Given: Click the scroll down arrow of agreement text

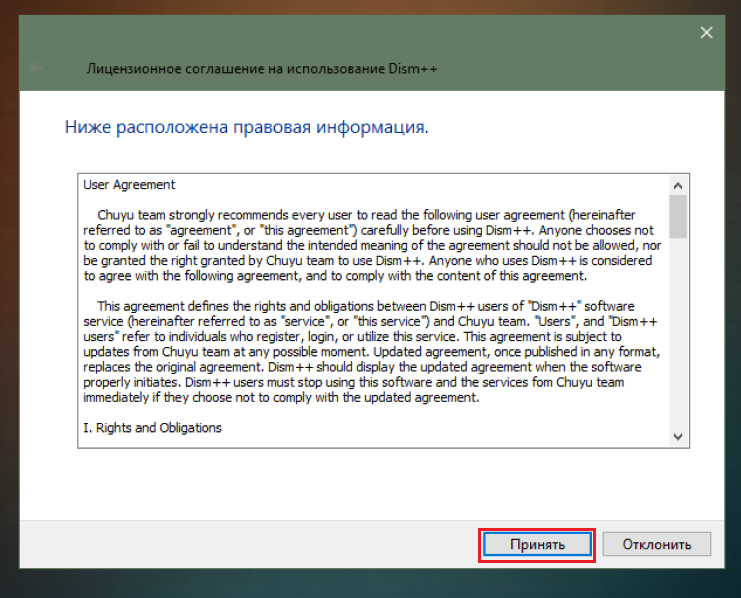Looking at the screenshot, I should (678, 436).
